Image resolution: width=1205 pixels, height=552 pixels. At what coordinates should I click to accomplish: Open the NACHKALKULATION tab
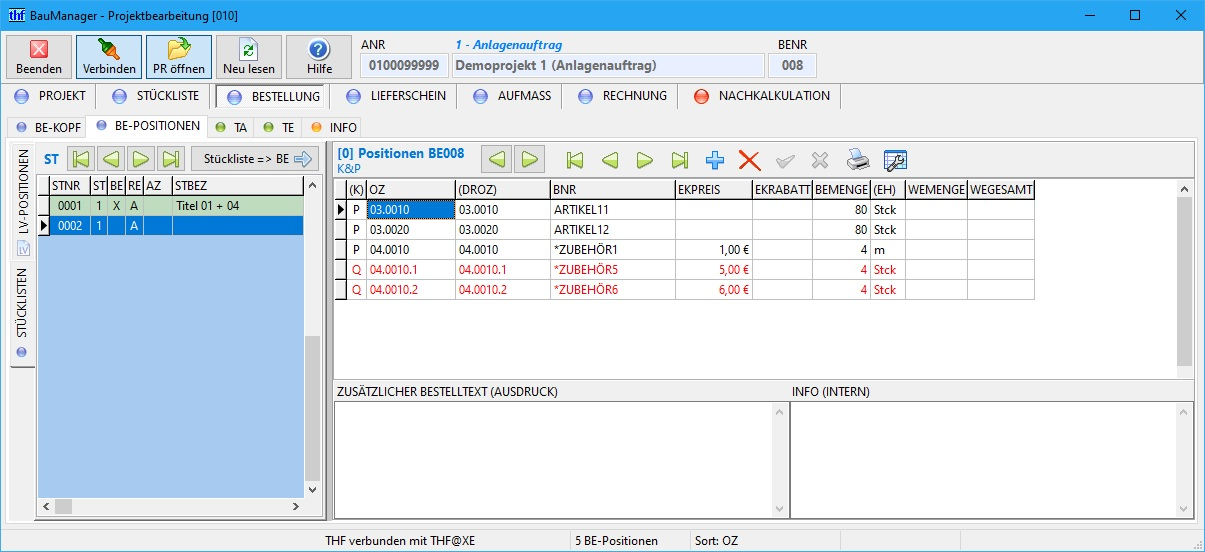tap(761, 96)
